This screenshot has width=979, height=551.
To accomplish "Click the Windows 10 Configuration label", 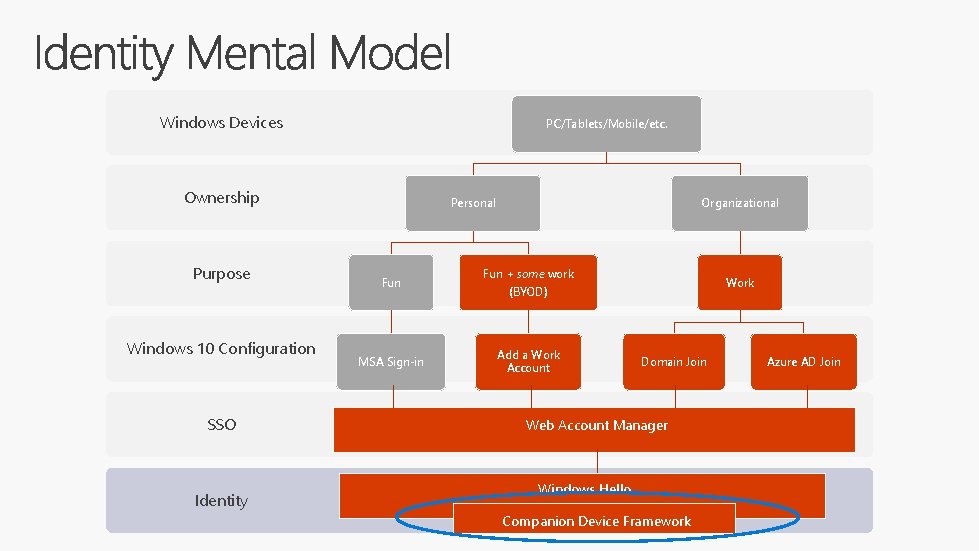I will click(221, 348).
